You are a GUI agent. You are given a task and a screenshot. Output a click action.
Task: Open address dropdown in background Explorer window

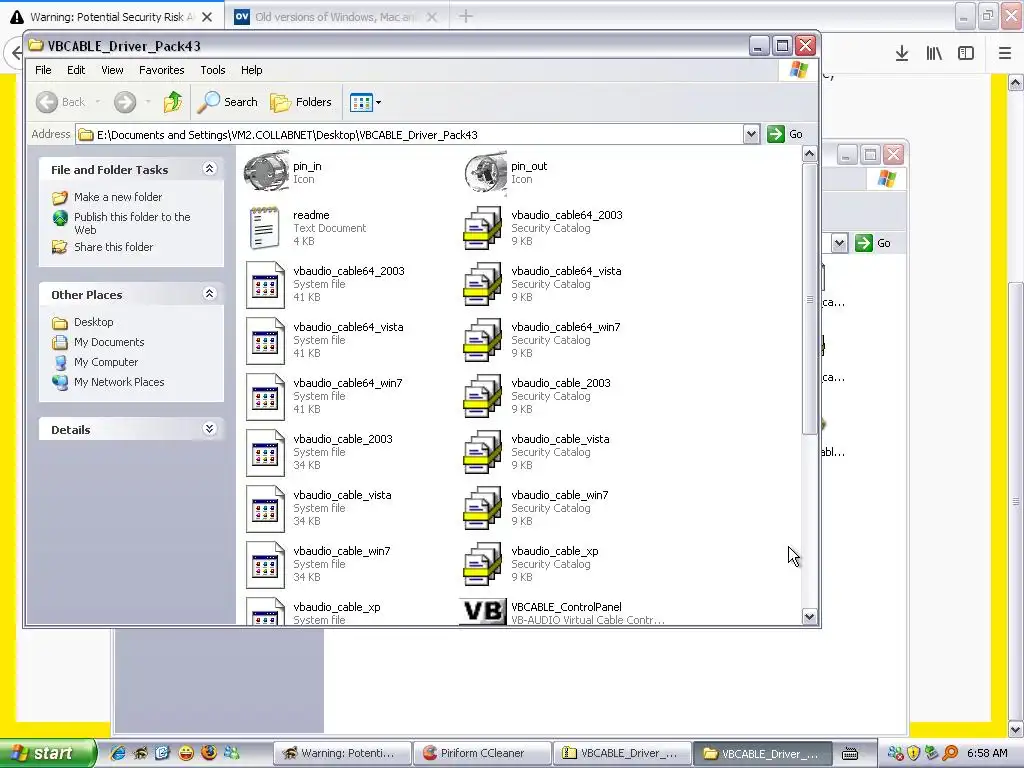coord(839,244)
